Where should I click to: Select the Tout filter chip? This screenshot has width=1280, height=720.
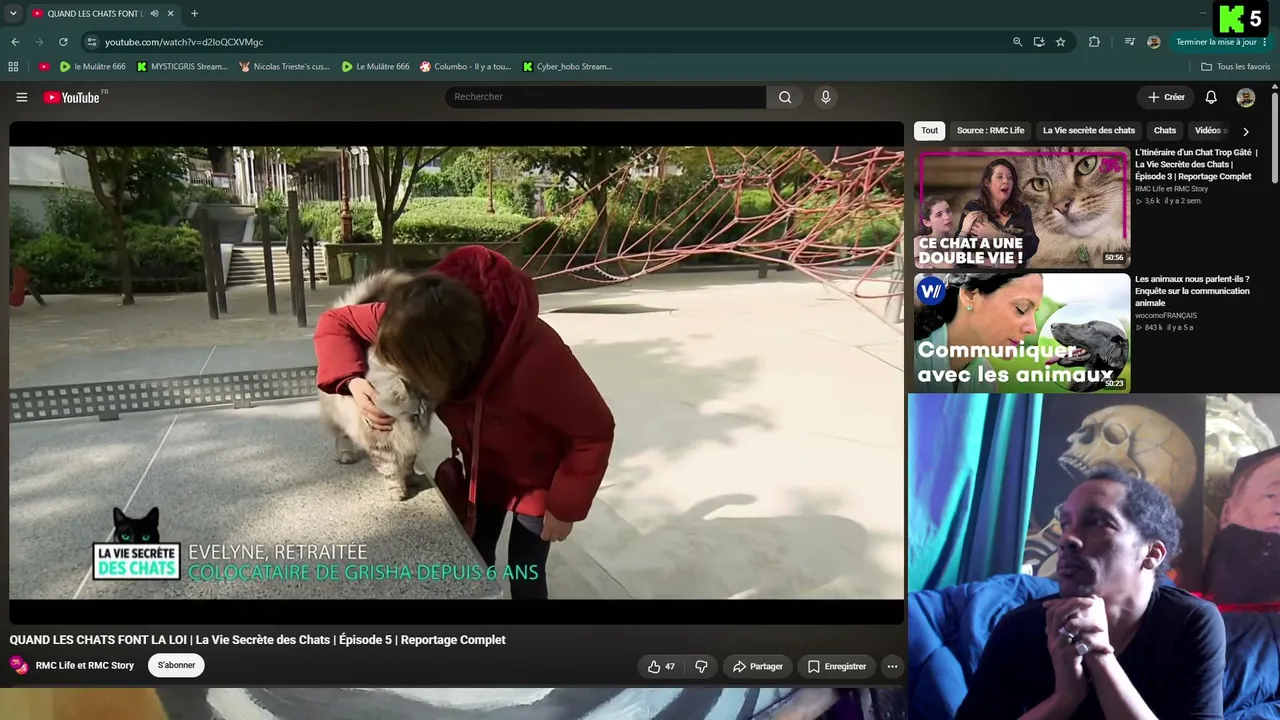pos(930,131)
